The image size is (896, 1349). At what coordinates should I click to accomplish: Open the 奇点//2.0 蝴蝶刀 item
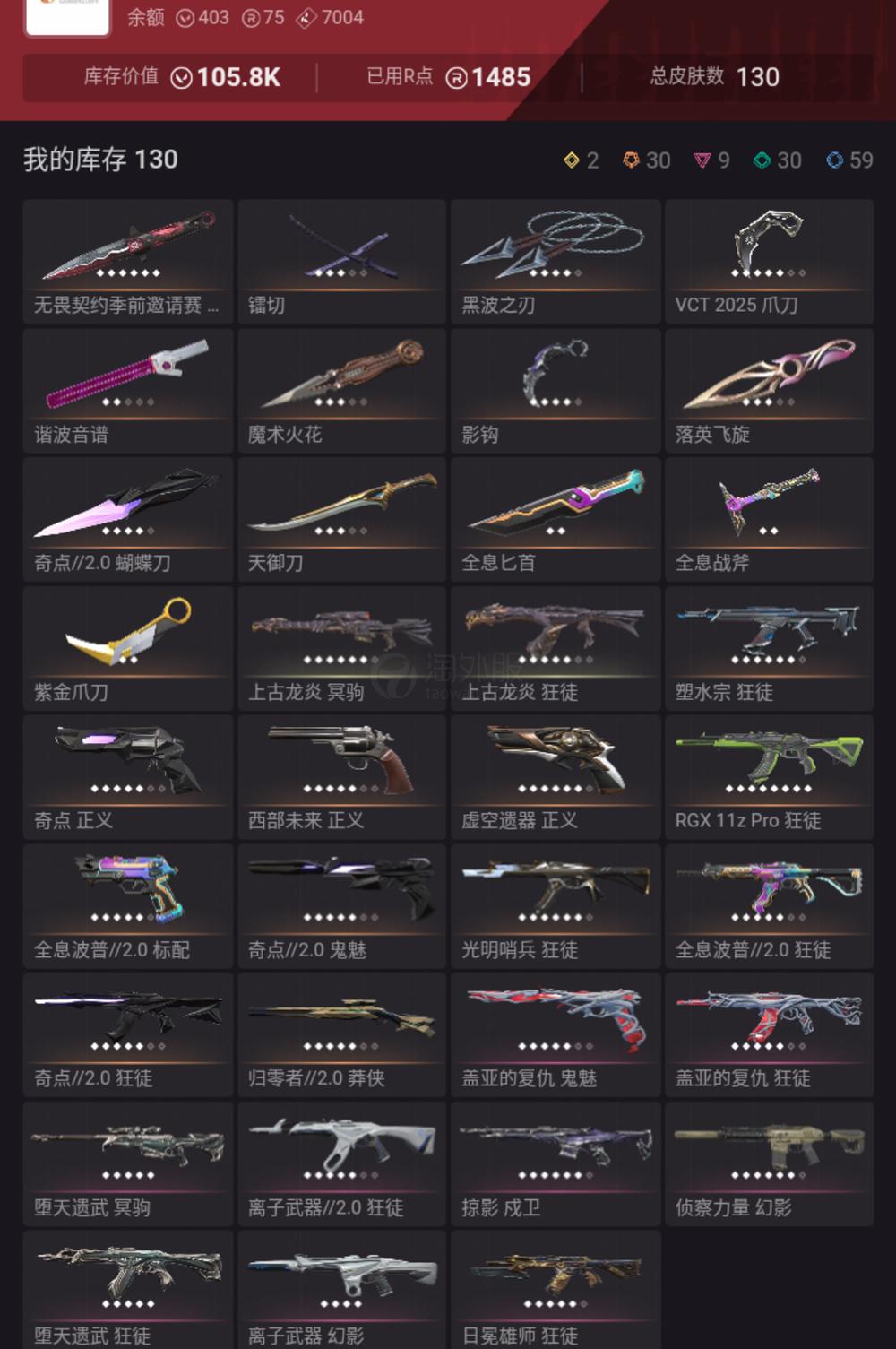[128, 519]
